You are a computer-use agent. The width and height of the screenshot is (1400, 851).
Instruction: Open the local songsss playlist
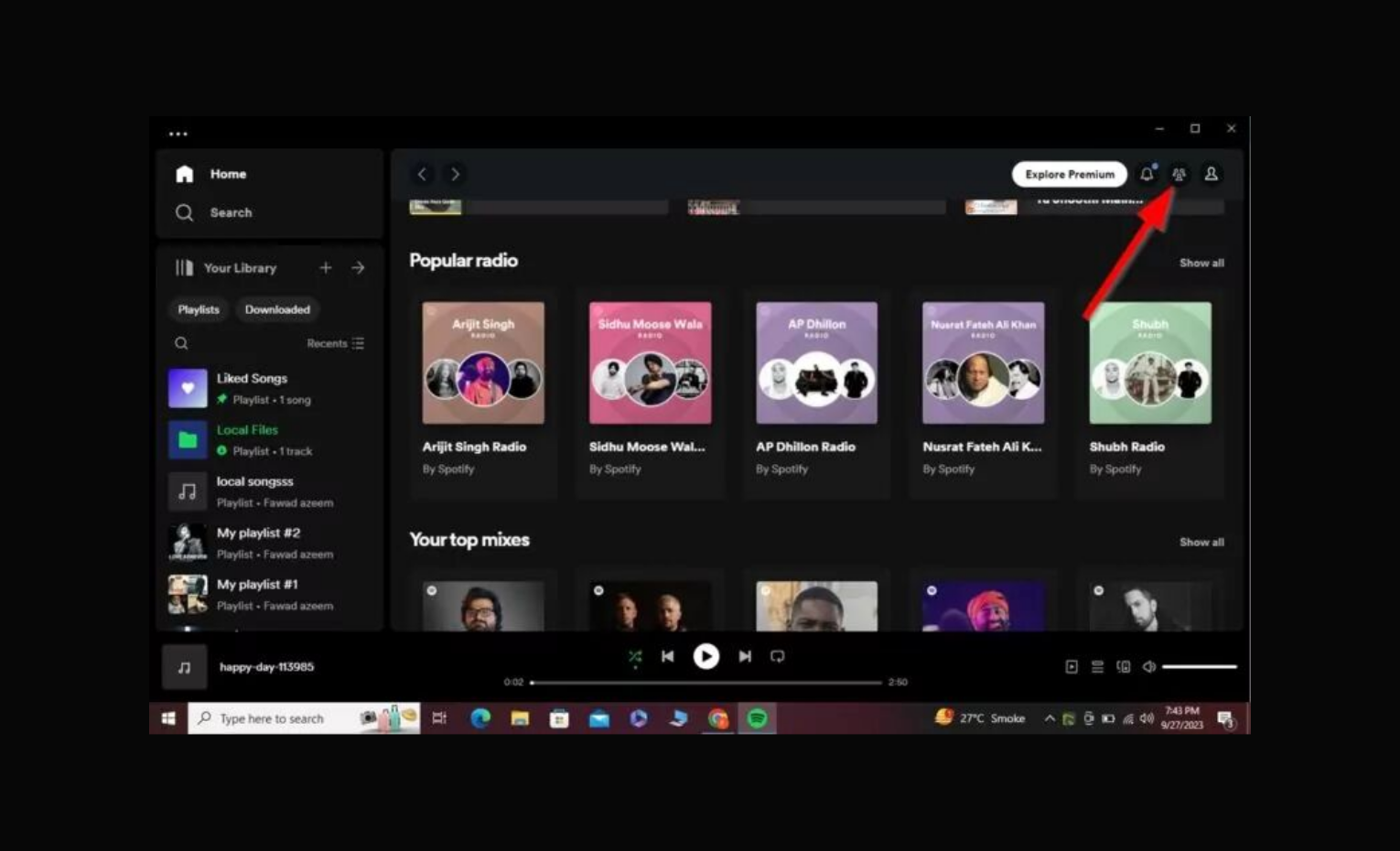[x=269, y=491]
